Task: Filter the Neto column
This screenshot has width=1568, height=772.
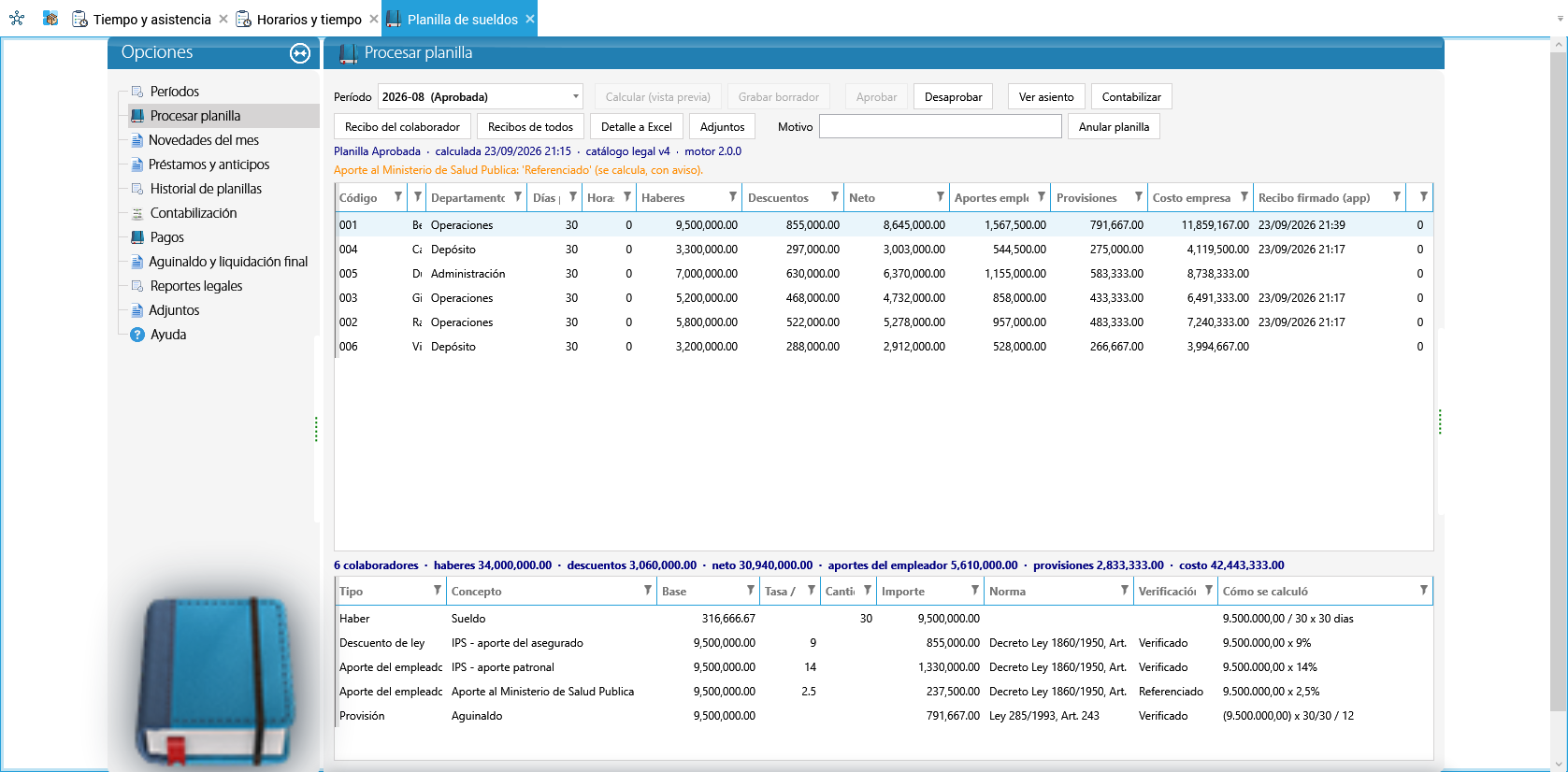Action: (941, 197)
